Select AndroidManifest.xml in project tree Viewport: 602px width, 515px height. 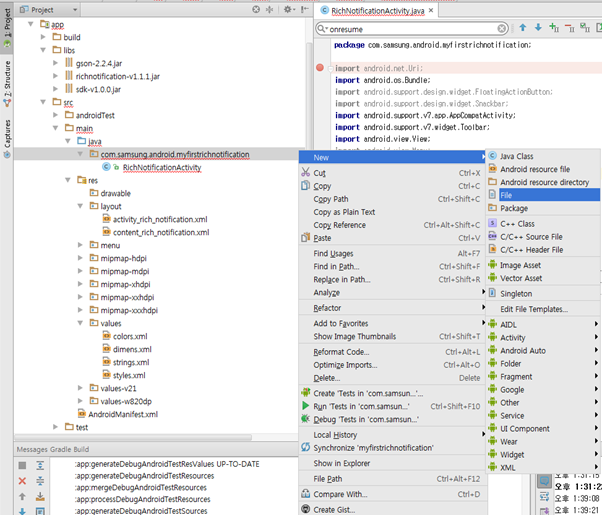point(122,414)
